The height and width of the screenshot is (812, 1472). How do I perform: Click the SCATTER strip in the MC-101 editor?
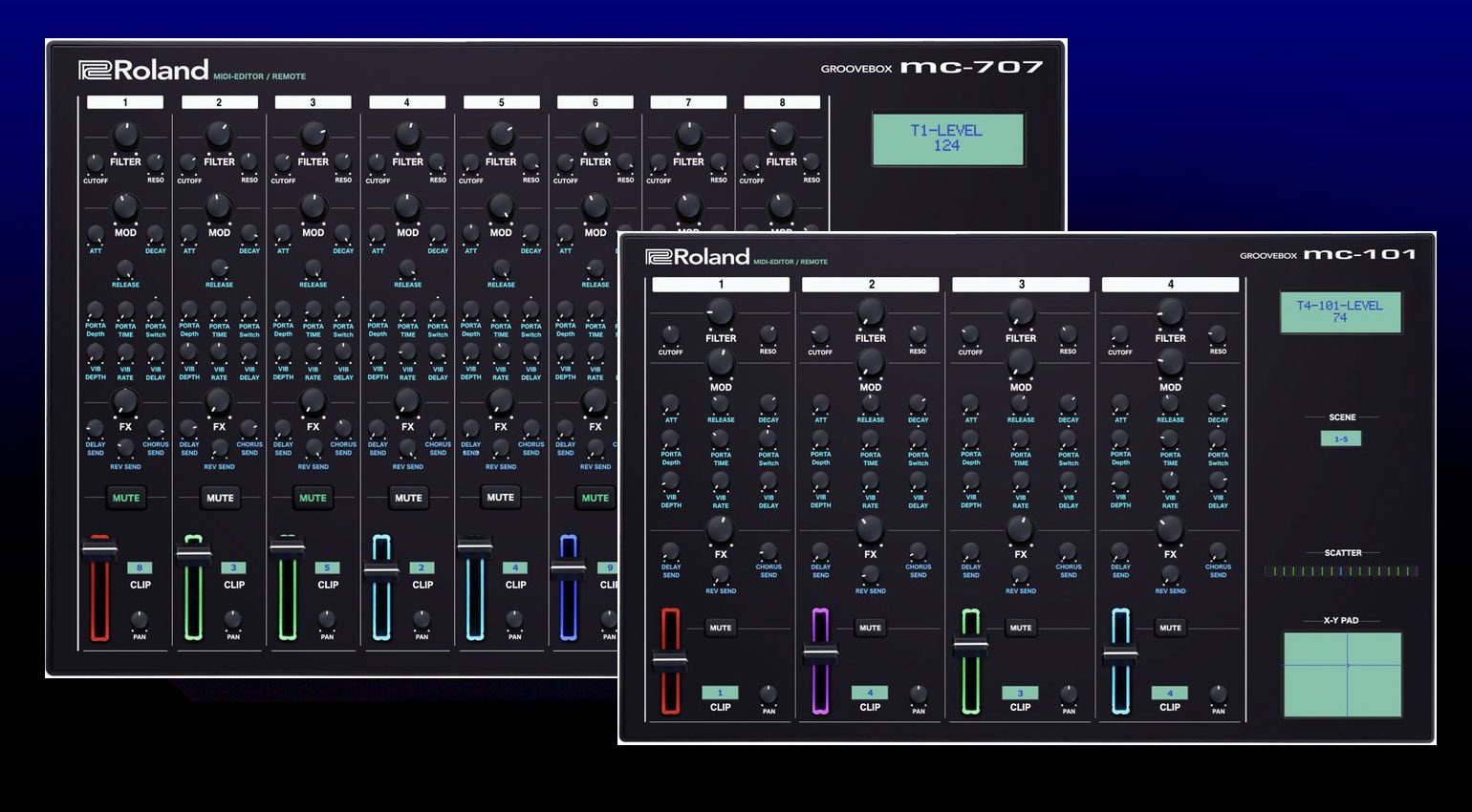pyautogui.click(x=1341, y=571)
